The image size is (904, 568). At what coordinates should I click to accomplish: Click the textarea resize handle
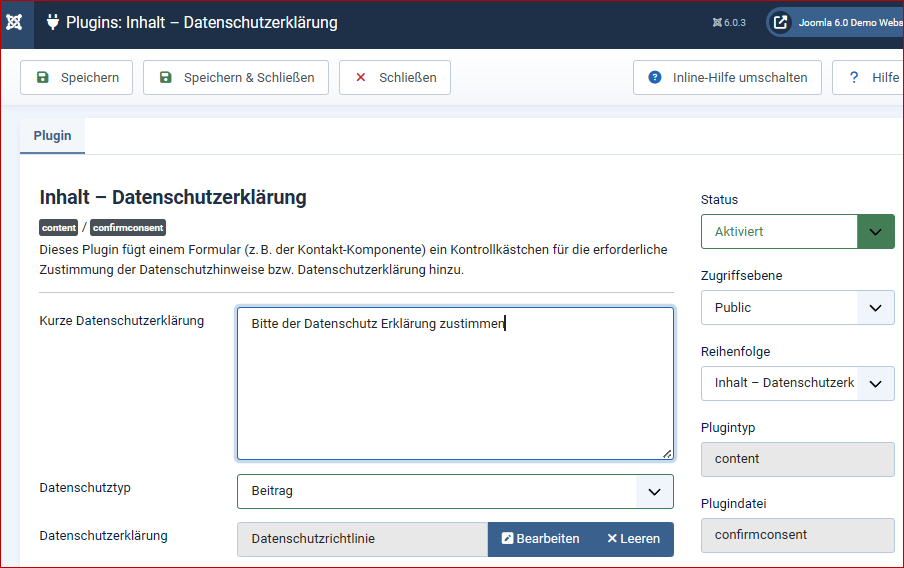click(667, 453)
